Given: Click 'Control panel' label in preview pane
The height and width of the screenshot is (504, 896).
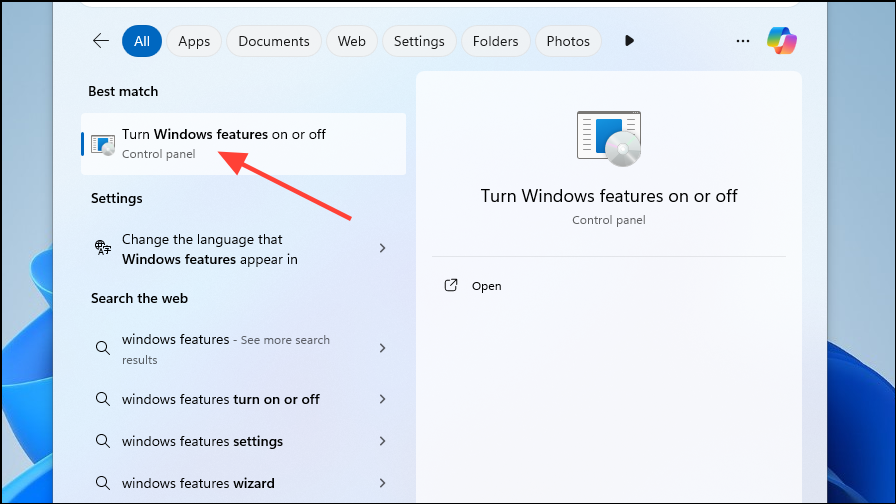Looking at the screenshot, I should [609, 220].
